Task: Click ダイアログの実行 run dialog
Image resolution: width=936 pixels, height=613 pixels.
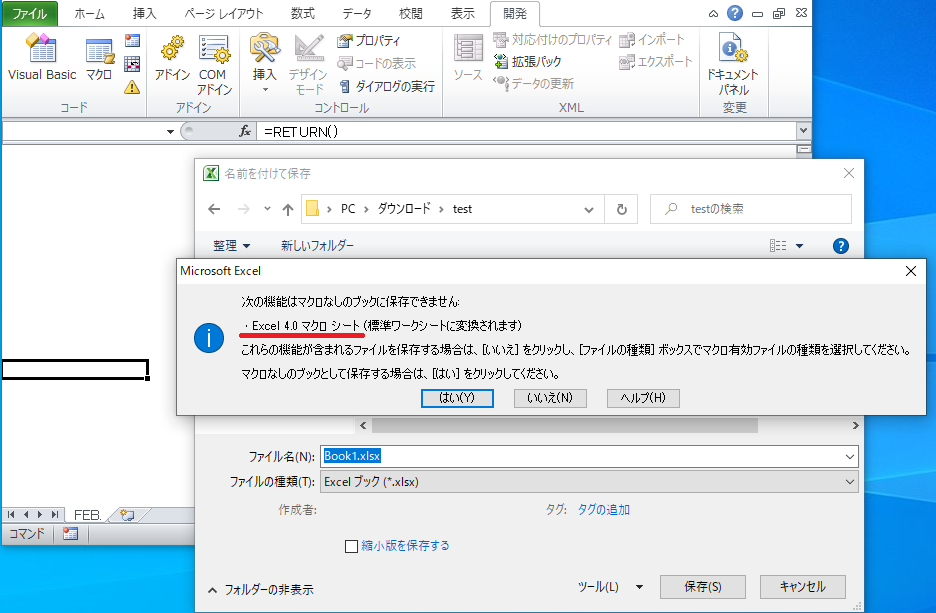Action: [386, 87]
